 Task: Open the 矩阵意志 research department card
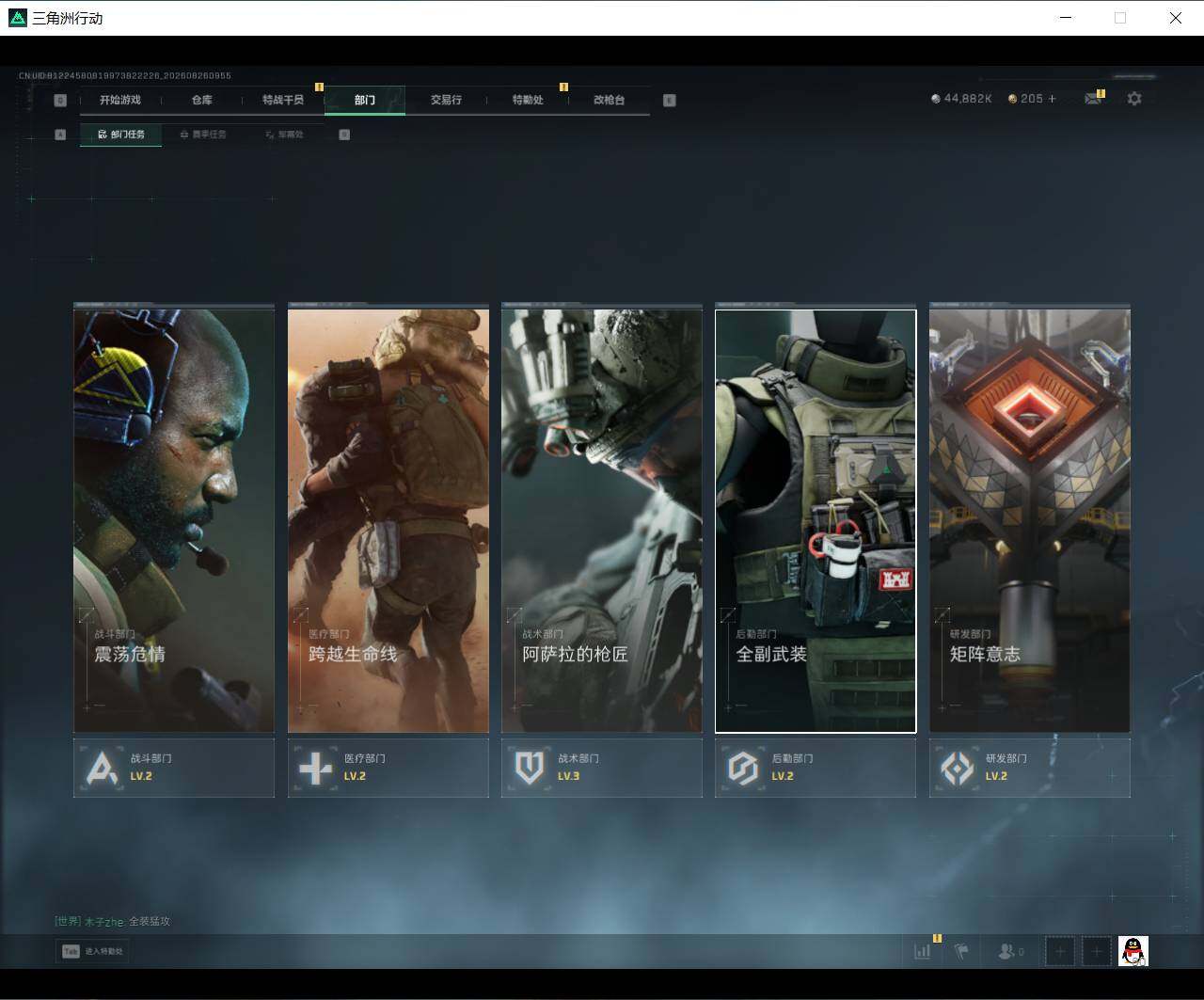(x=1030, y=520)
